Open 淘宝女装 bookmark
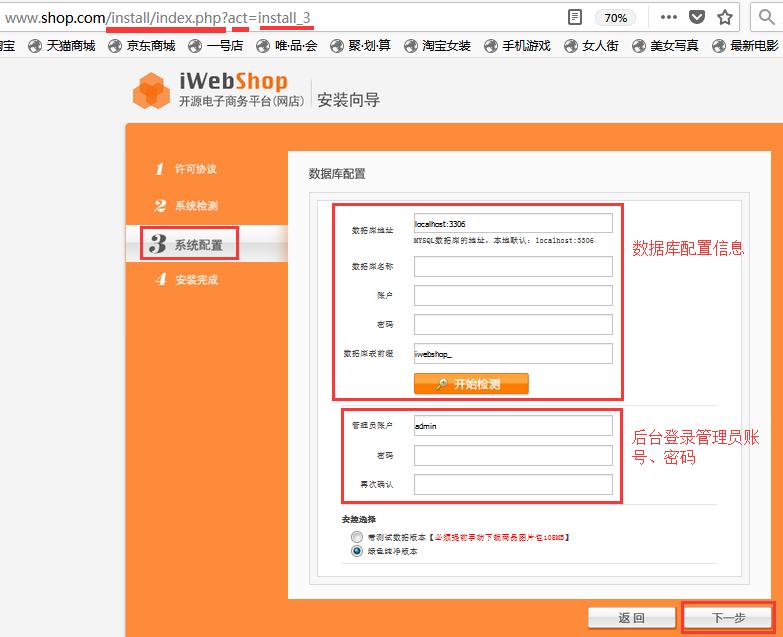 (437, 46)
